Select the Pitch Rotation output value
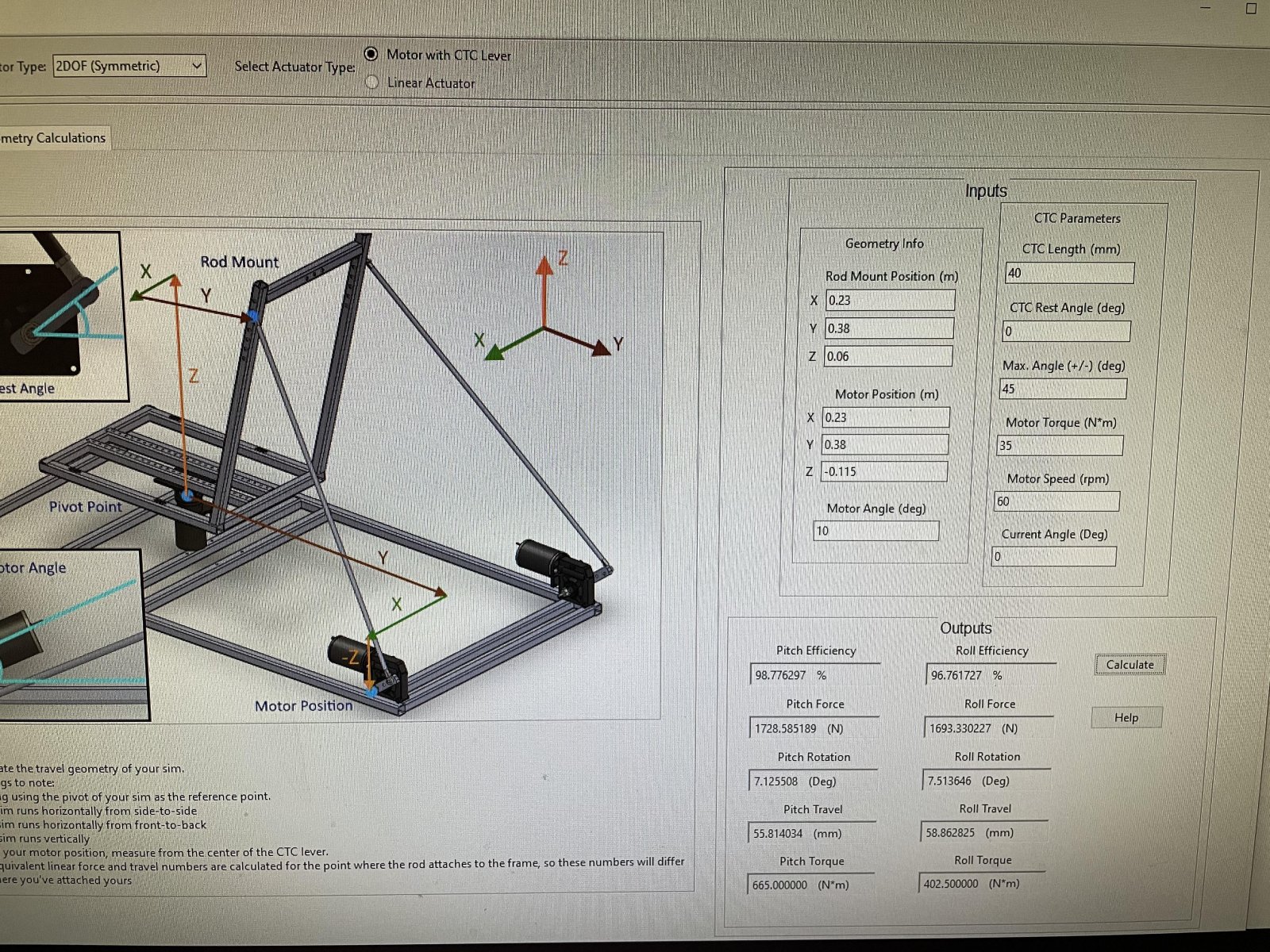1270x952 pixels. [x=813, y=781]
